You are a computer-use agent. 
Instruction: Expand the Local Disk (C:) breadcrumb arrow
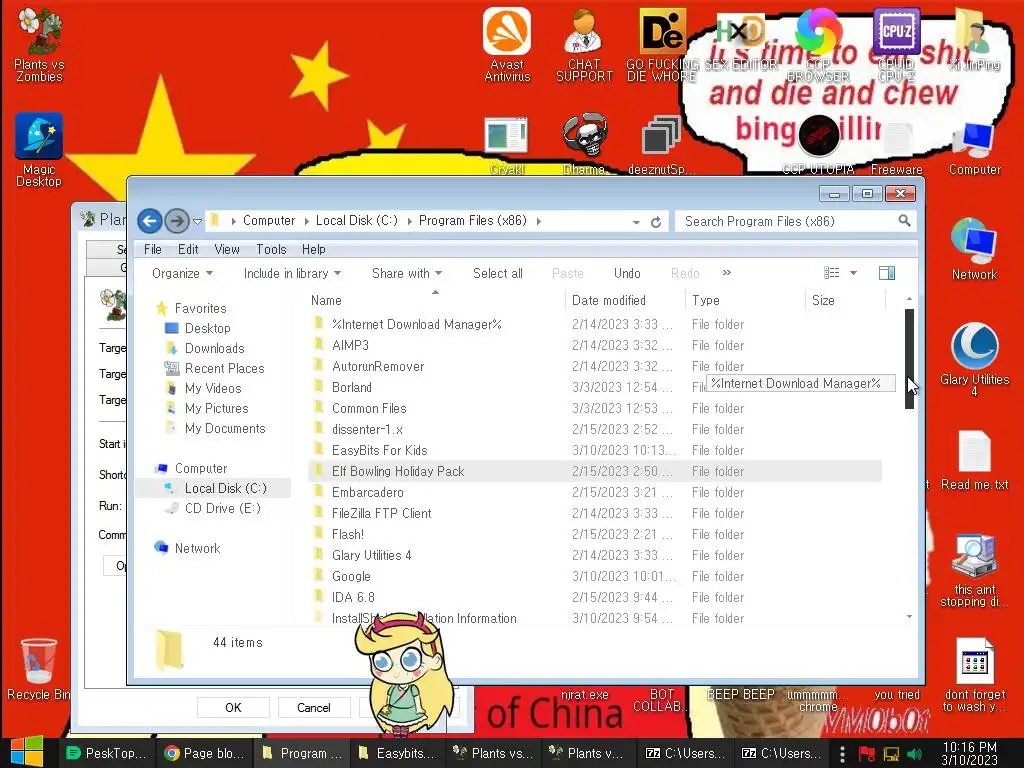point(409,221)
